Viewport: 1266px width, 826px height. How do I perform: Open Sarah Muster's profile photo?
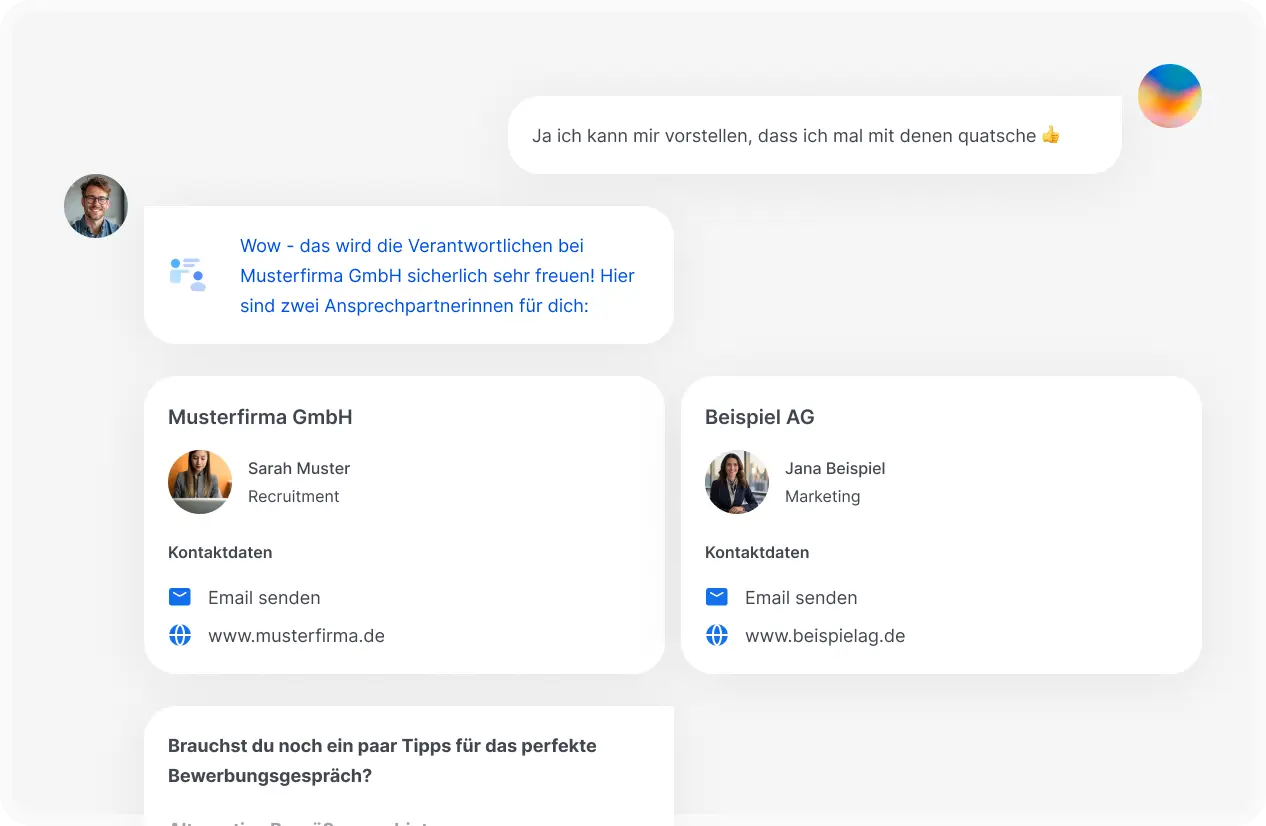point(200,482)
